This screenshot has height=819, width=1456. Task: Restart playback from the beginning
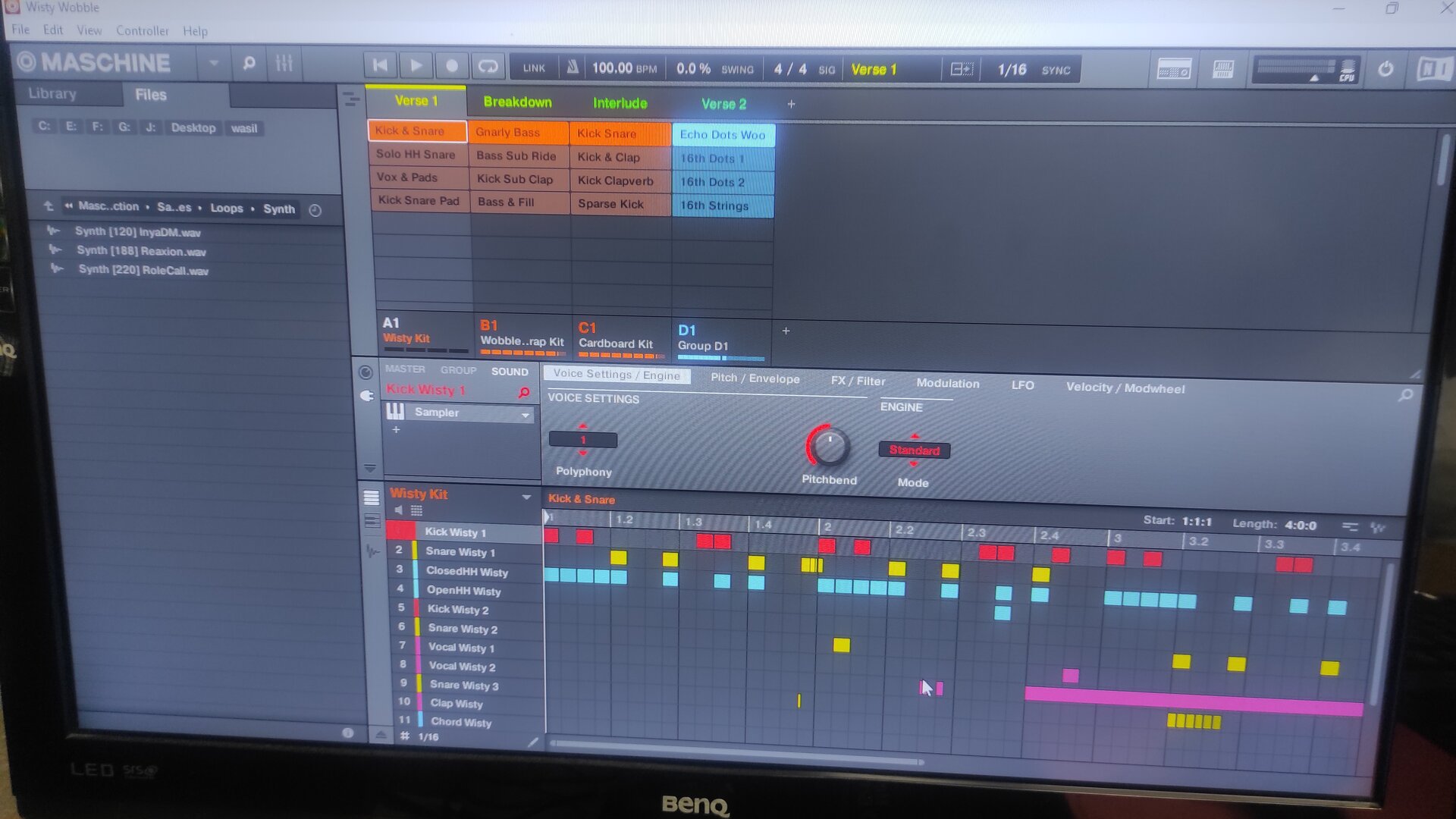click(381, 66)
